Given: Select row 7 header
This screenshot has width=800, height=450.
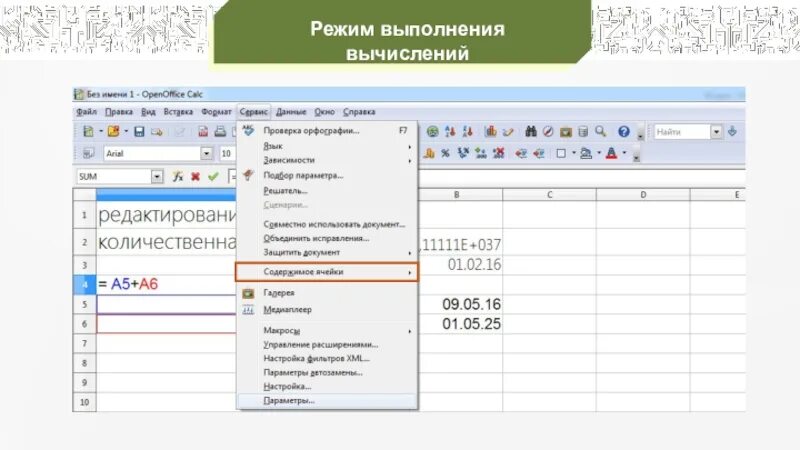Looking at the screenshot, I should 84,343.
